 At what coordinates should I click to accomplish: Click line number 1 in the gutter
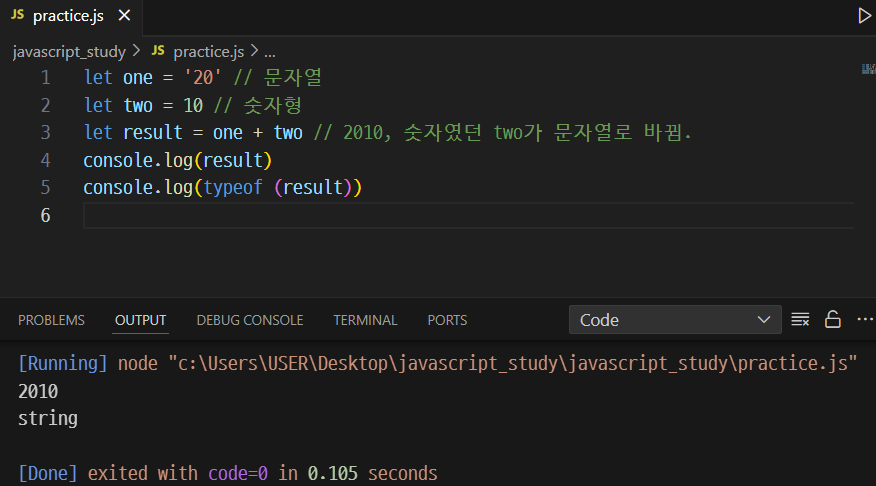(x=45, y=78)
